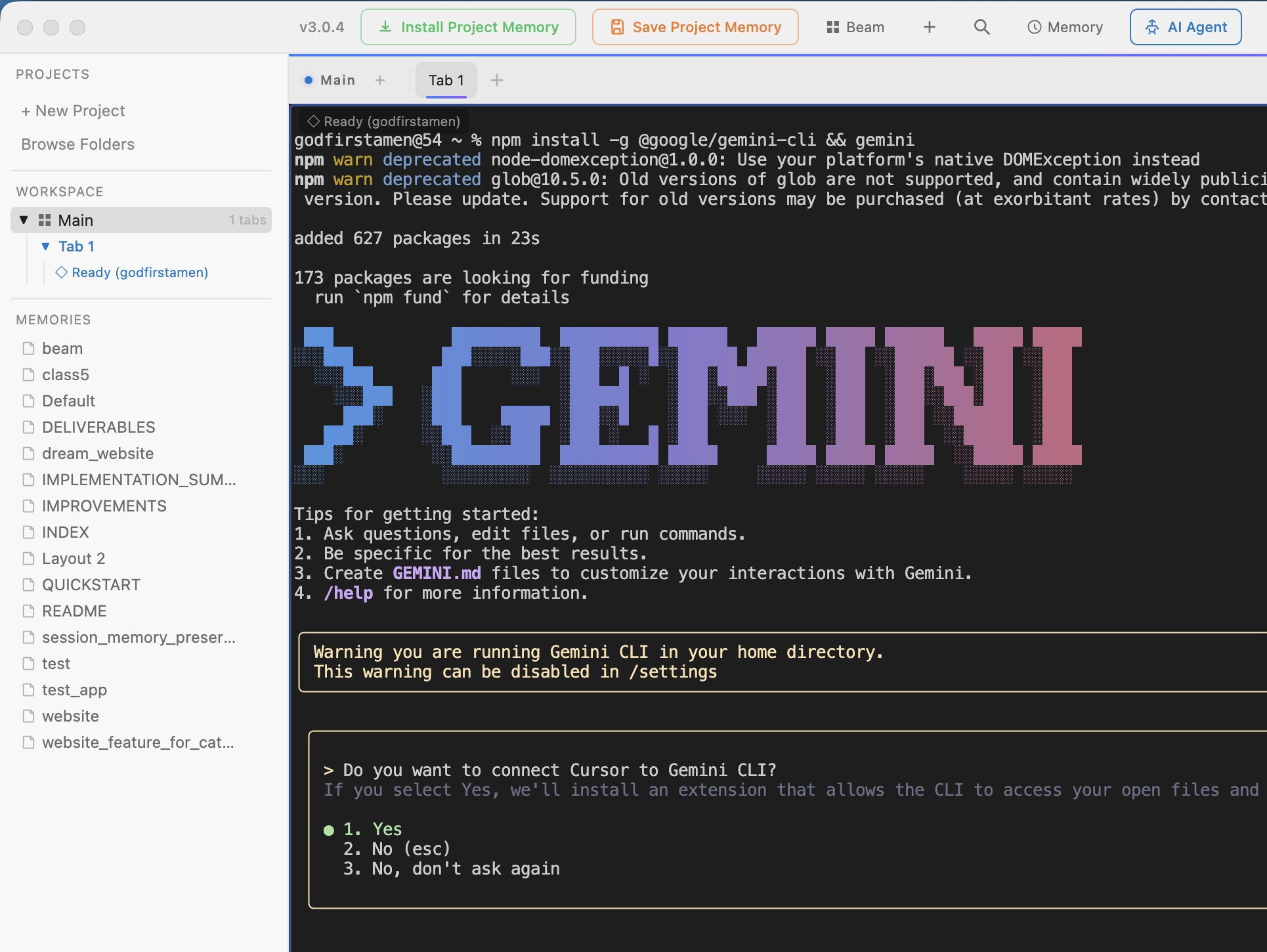Viewport: 1267px width, 952px height.
Task: Switch to the Main tab
Action: click(337, 80)
